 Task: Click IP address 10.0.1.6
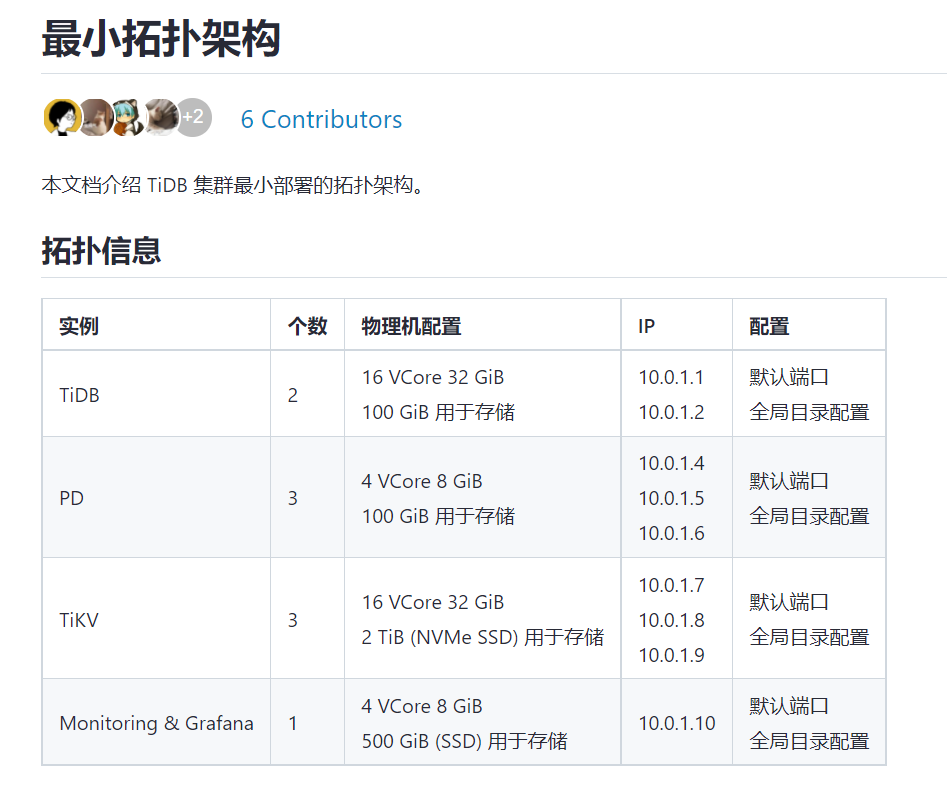point(671,533)
